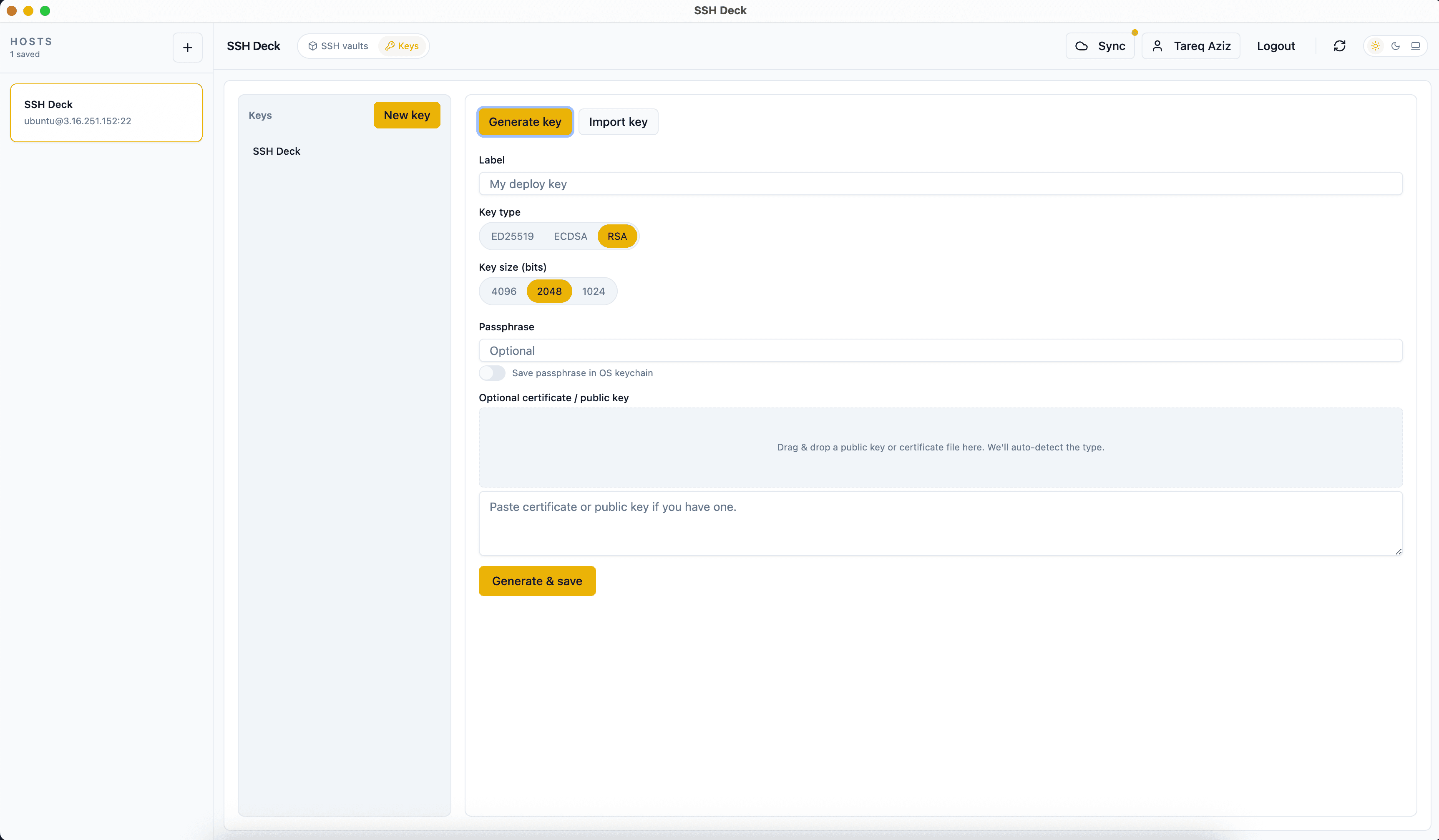
Task: Enable Save passphrase in OS keychain
Action: pos(492,373)
